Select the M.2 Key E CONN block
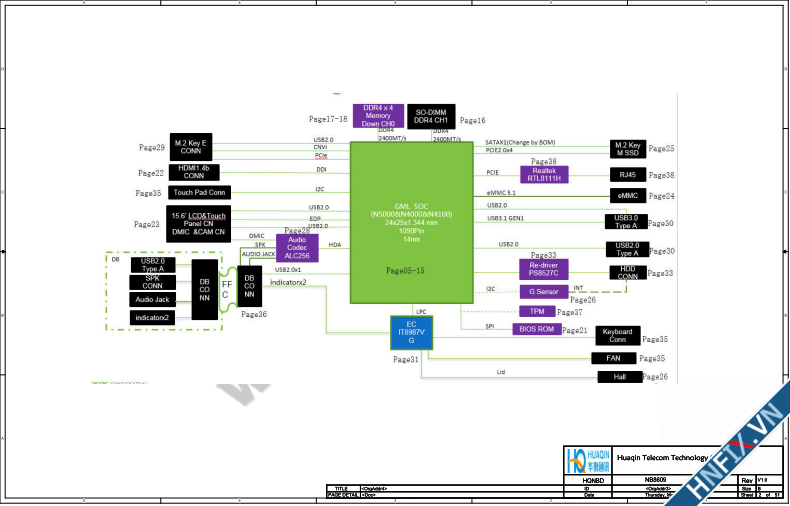This screenshot has height=506, width=790. tap(194, 146)
